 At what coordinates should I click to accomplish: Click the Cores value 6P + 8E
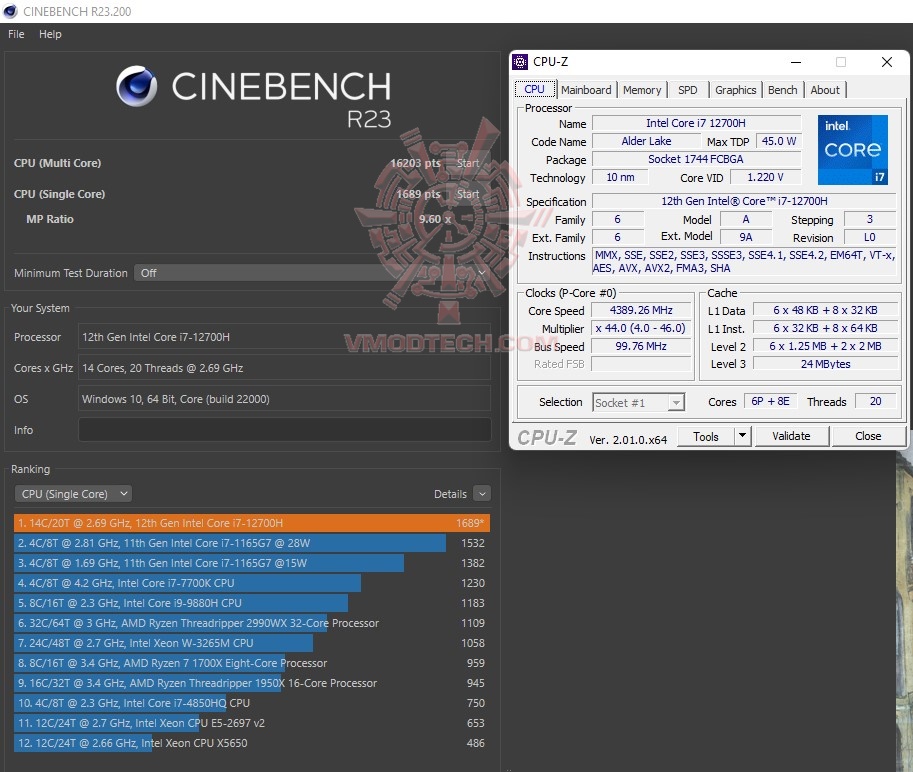[x=770, y=402]
